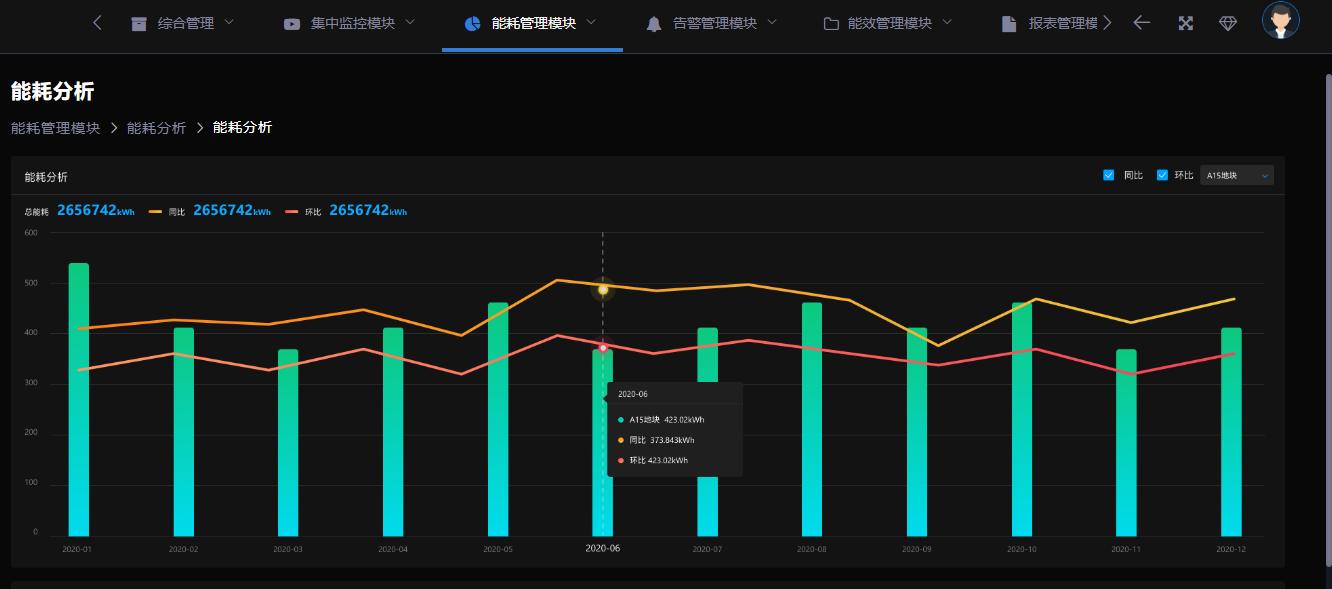This screenshot has width=1332, height=589.
Task: Click the bell icon of 告警管理模块
Action: [654, 23]
